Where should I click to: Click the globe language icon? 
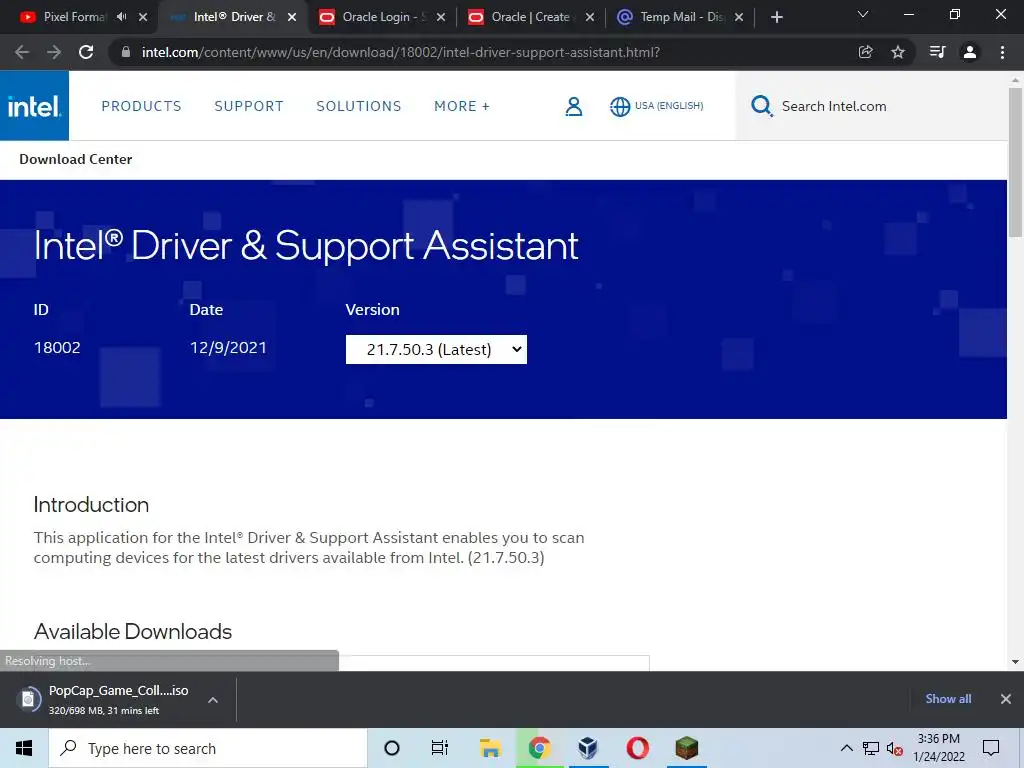[x=620, y=106]
